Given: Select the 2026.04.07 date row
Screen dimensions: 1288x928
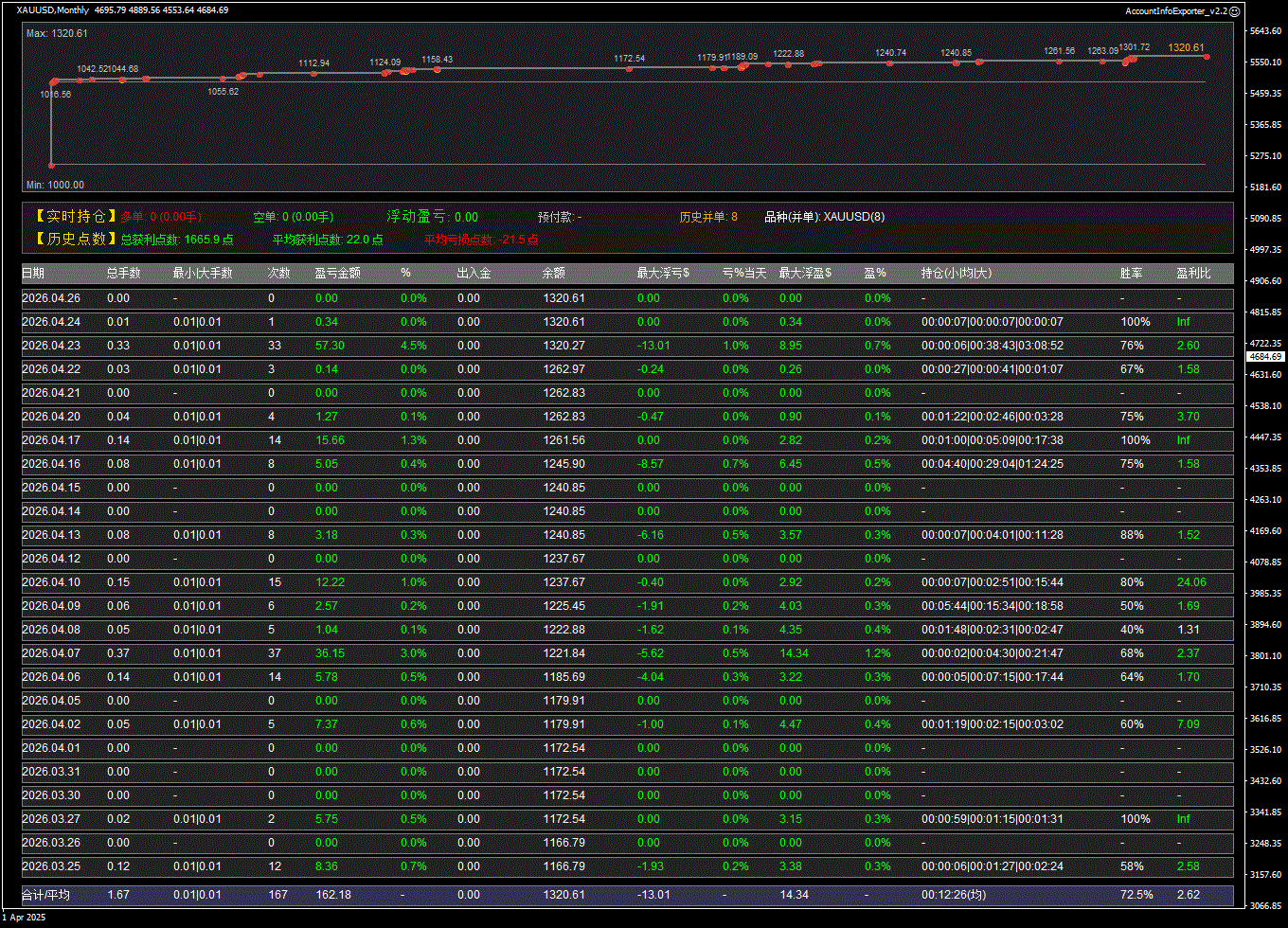Looking at the screenshot, I should (51, 653).
